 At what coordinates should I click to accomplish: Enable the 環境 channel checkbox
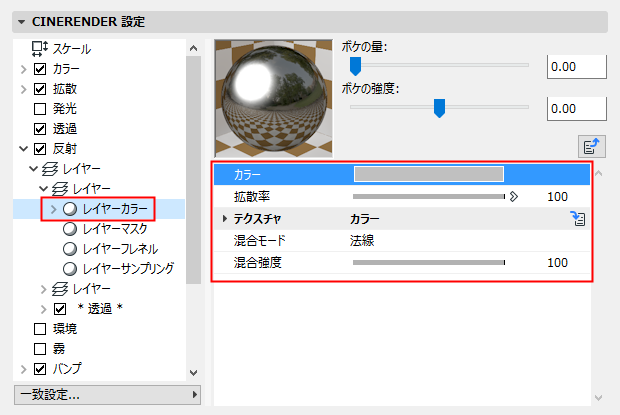click(40, 329)
